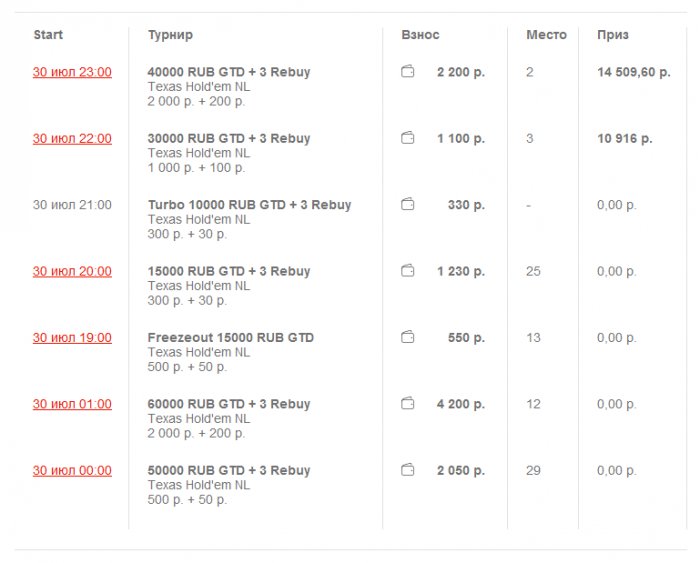Image resolution: width=700 pixels, height=563 pixels.
Task: Click wallet icon beside 1 230 р. buy-in
Action: 408,271
